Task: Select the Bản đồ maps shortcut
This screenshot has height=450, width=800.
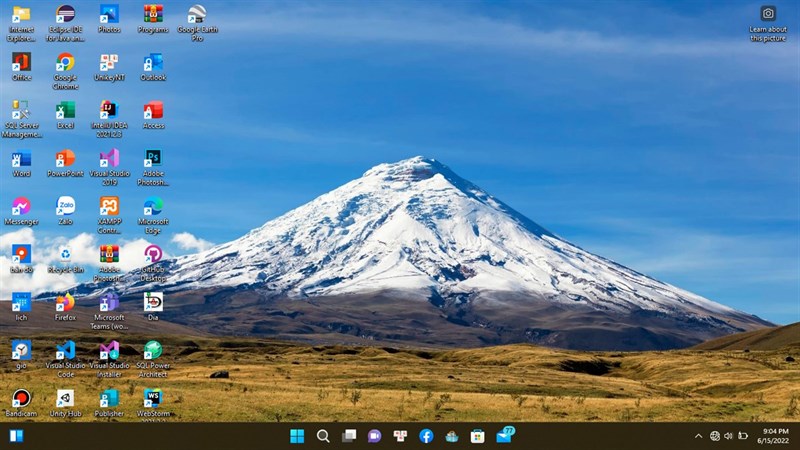Action: tap(21, 259)
